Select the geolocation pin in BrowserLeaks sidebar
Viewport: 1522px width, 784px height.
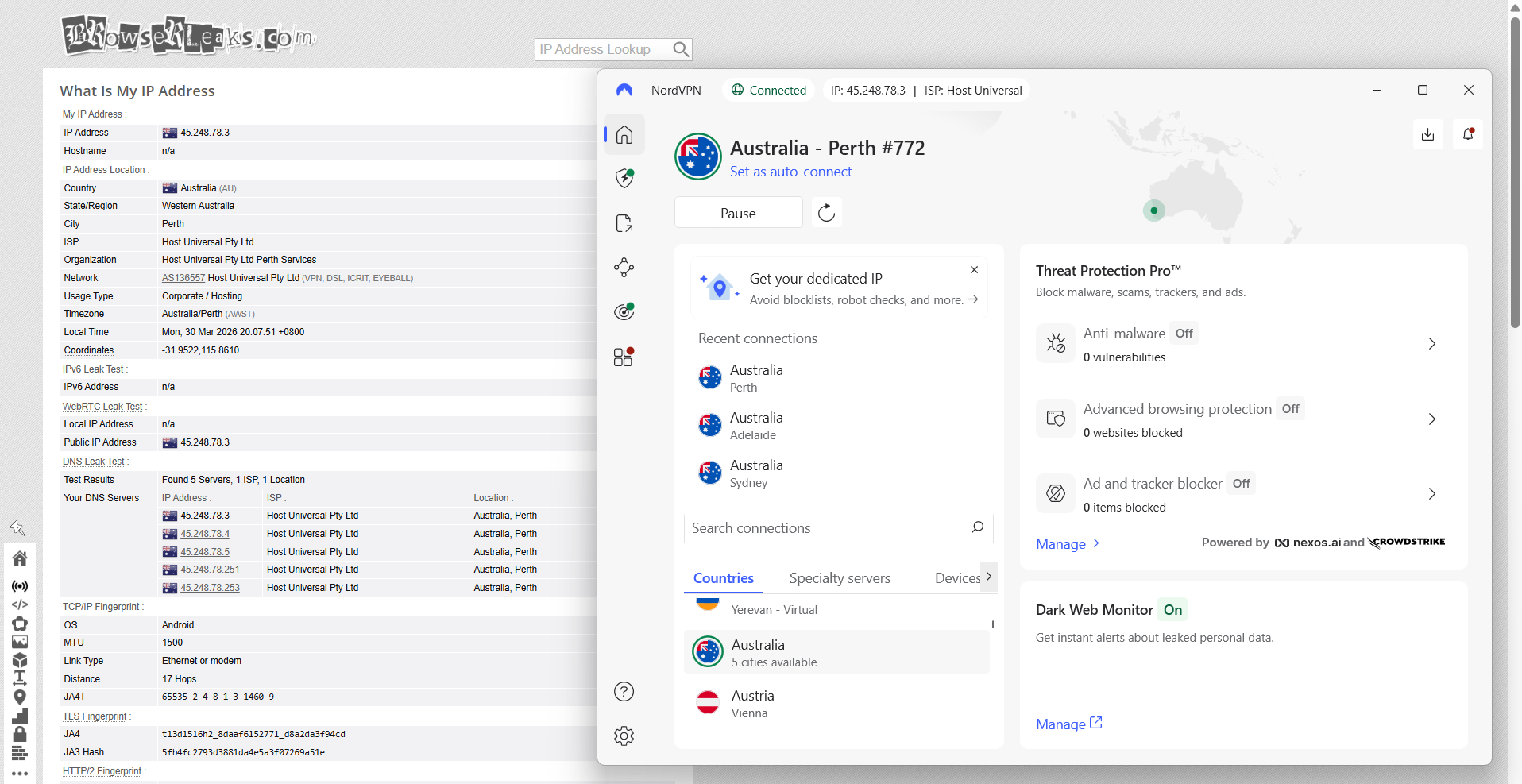tap(20, 697)
